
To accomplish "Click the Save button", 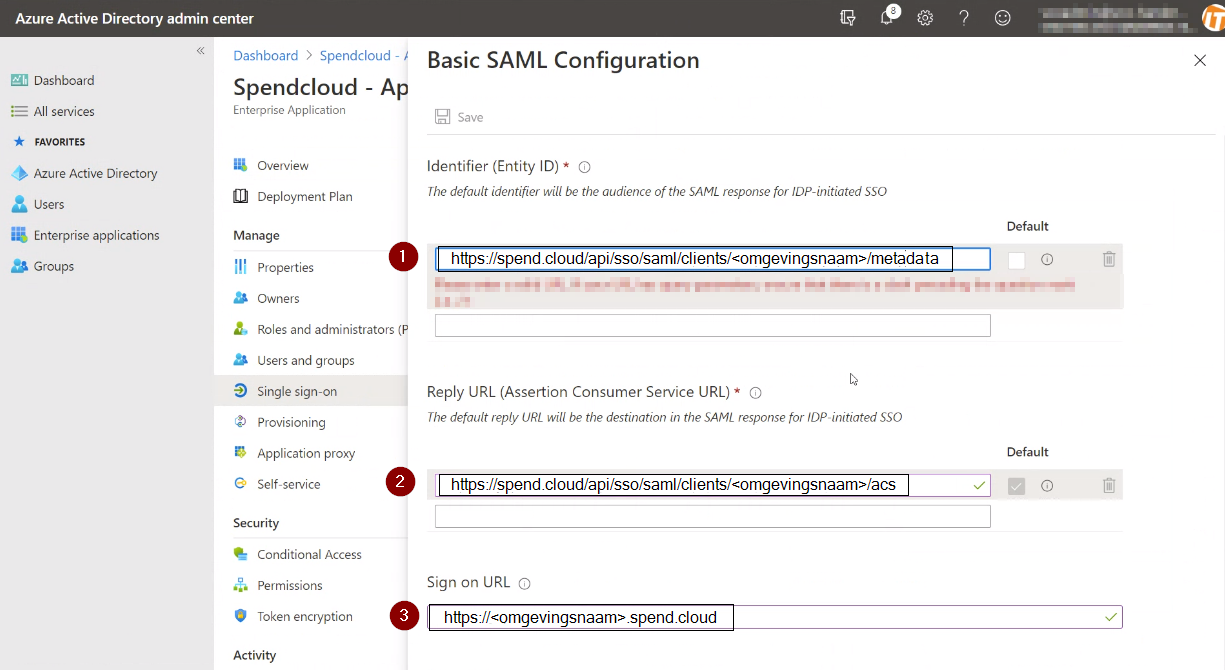I will click(459, 117).
